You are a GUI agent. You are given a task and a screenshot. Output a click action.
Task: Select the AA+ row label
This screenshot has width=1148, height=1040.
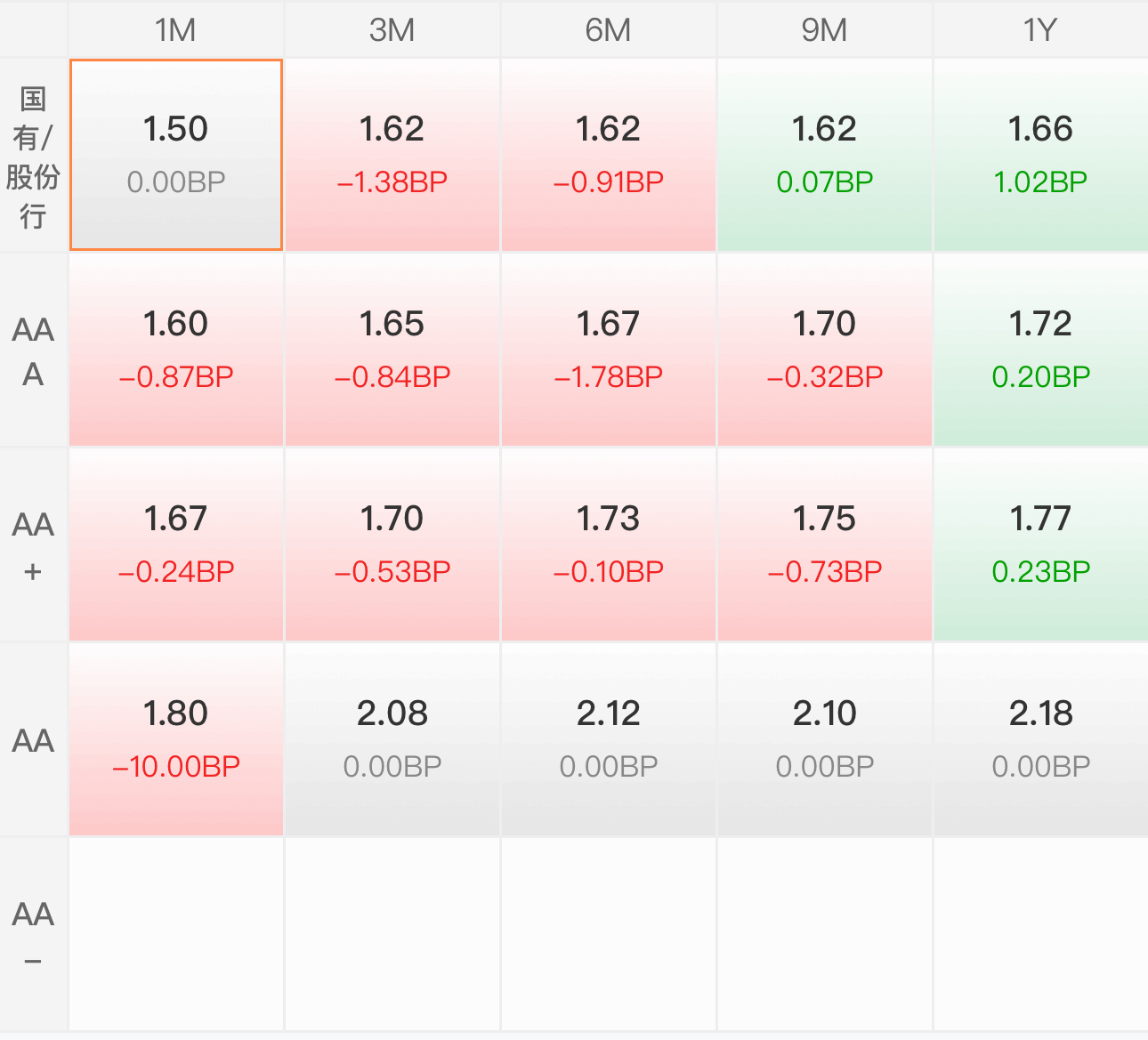pyautogui.click(x=33, y=545)
